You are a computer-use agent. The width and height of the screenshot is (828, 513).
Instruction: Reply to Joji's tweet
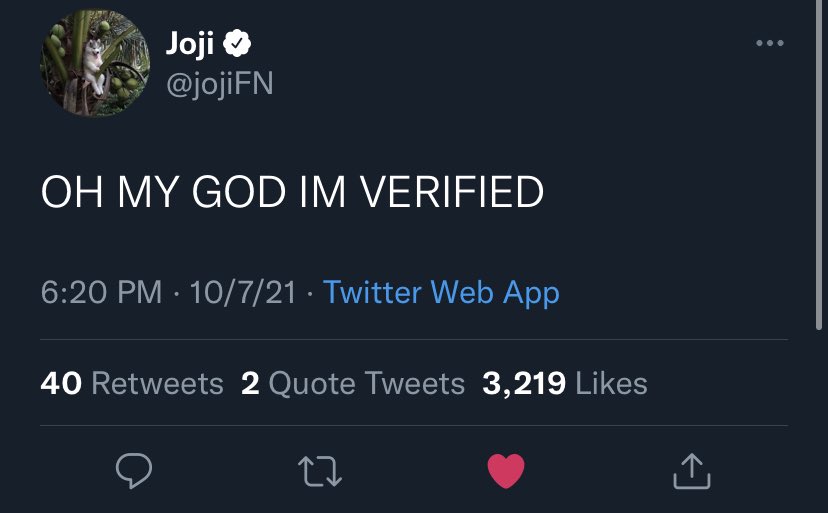132,472
